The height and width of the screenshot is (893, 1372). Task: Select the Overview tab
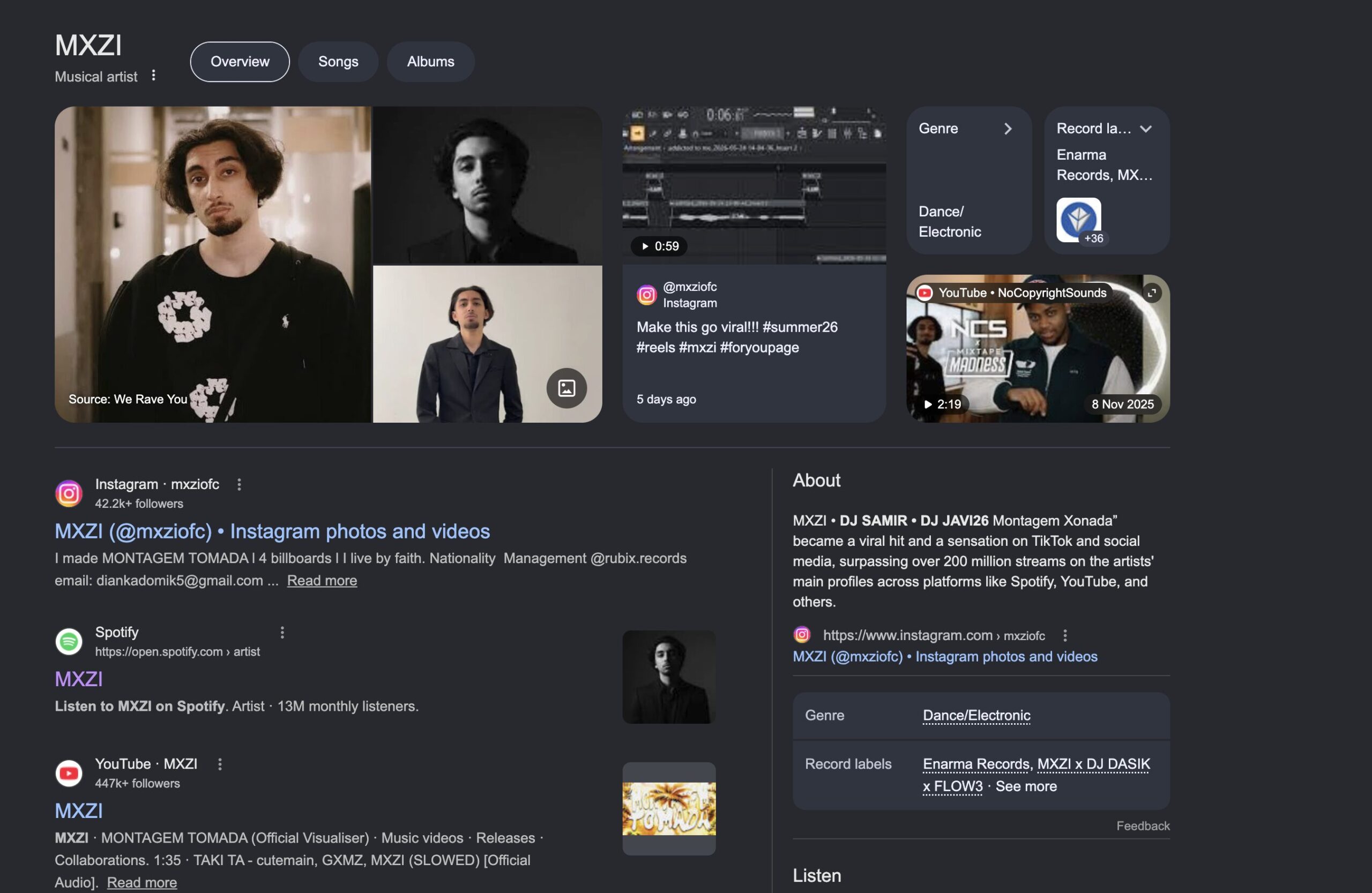click(x=240, y=62)
